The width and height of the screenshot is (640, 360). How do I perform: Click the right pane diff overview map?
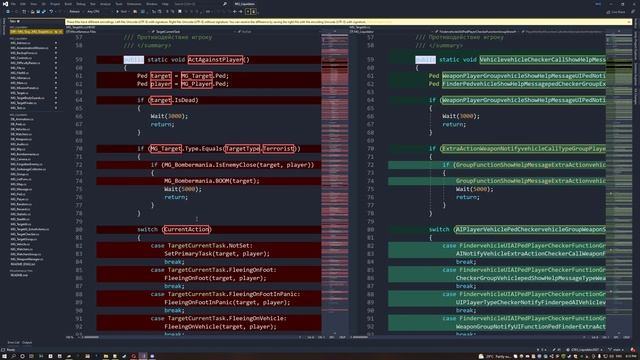[619, 184]
